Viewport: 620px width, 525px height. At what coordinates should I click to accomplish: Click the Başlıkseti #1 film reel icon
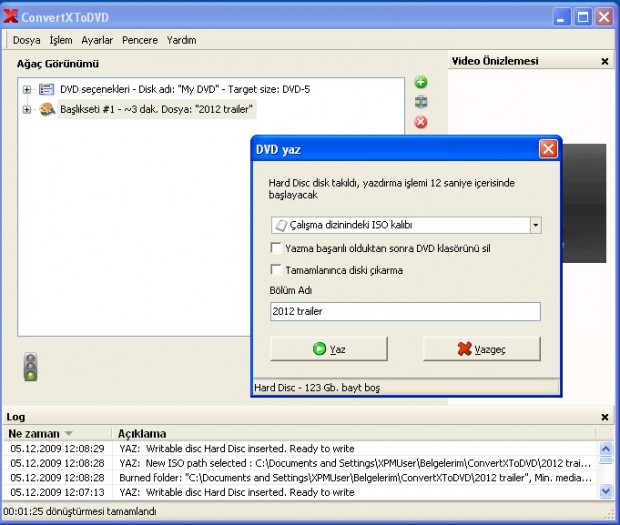tap(47, 109)
